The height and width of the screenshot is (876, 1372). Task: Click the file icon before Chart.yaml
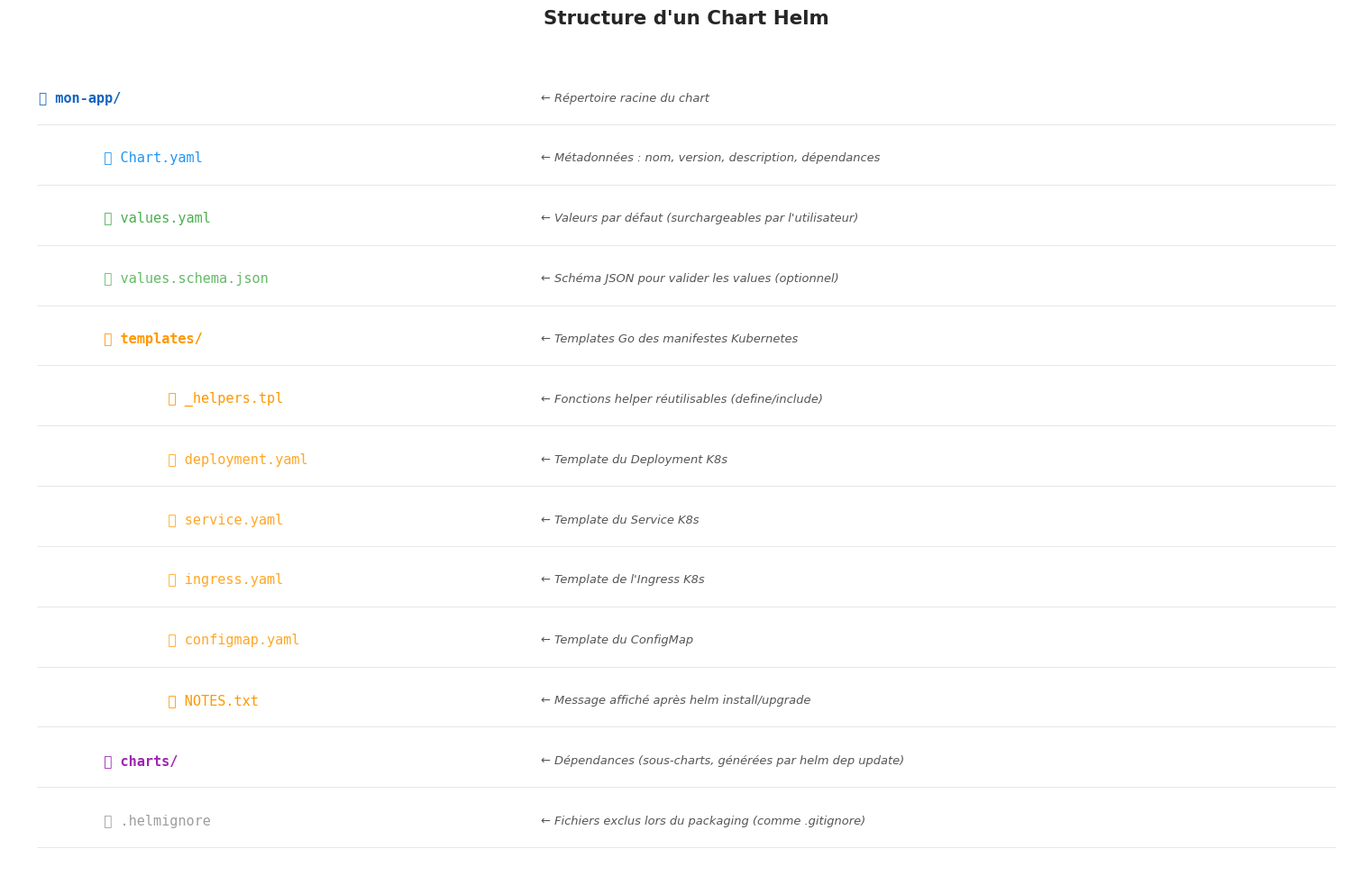coord(108,159)
